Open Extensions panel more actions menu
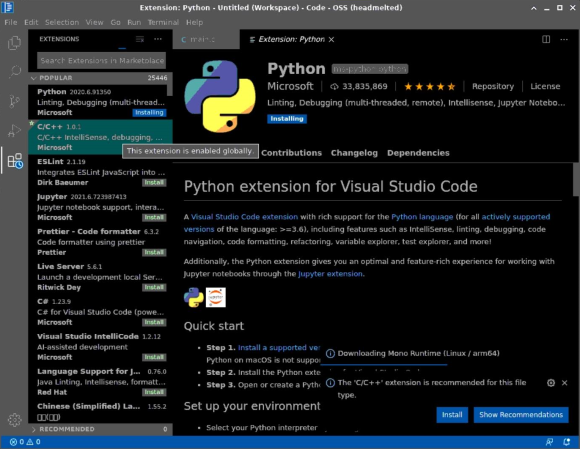Image resolution: width=580 pixels, height=449 pixels. click(x=158, y=39)
